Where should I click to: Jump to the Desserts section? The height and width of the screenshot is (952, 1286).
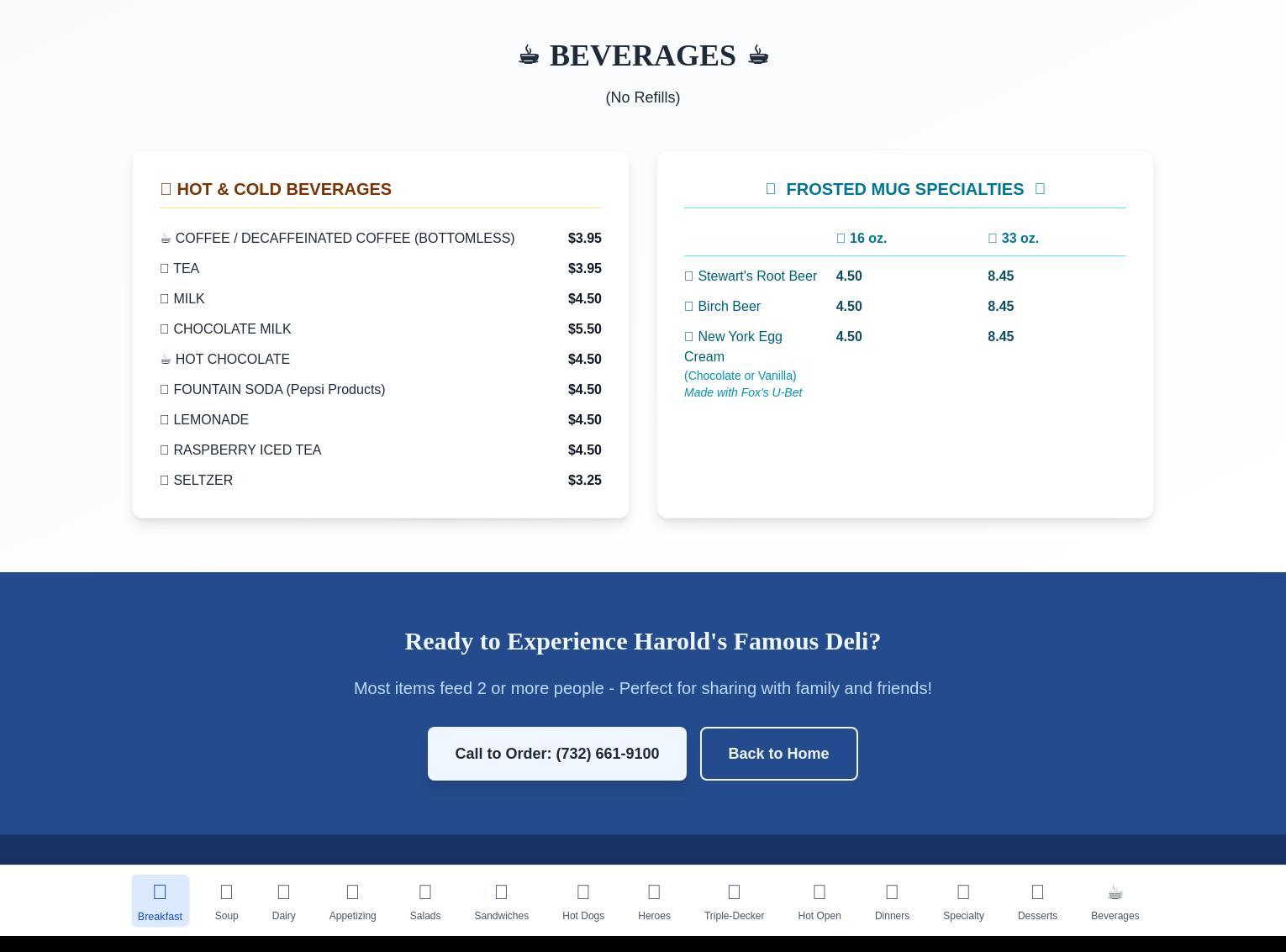tap(1037, 901)
